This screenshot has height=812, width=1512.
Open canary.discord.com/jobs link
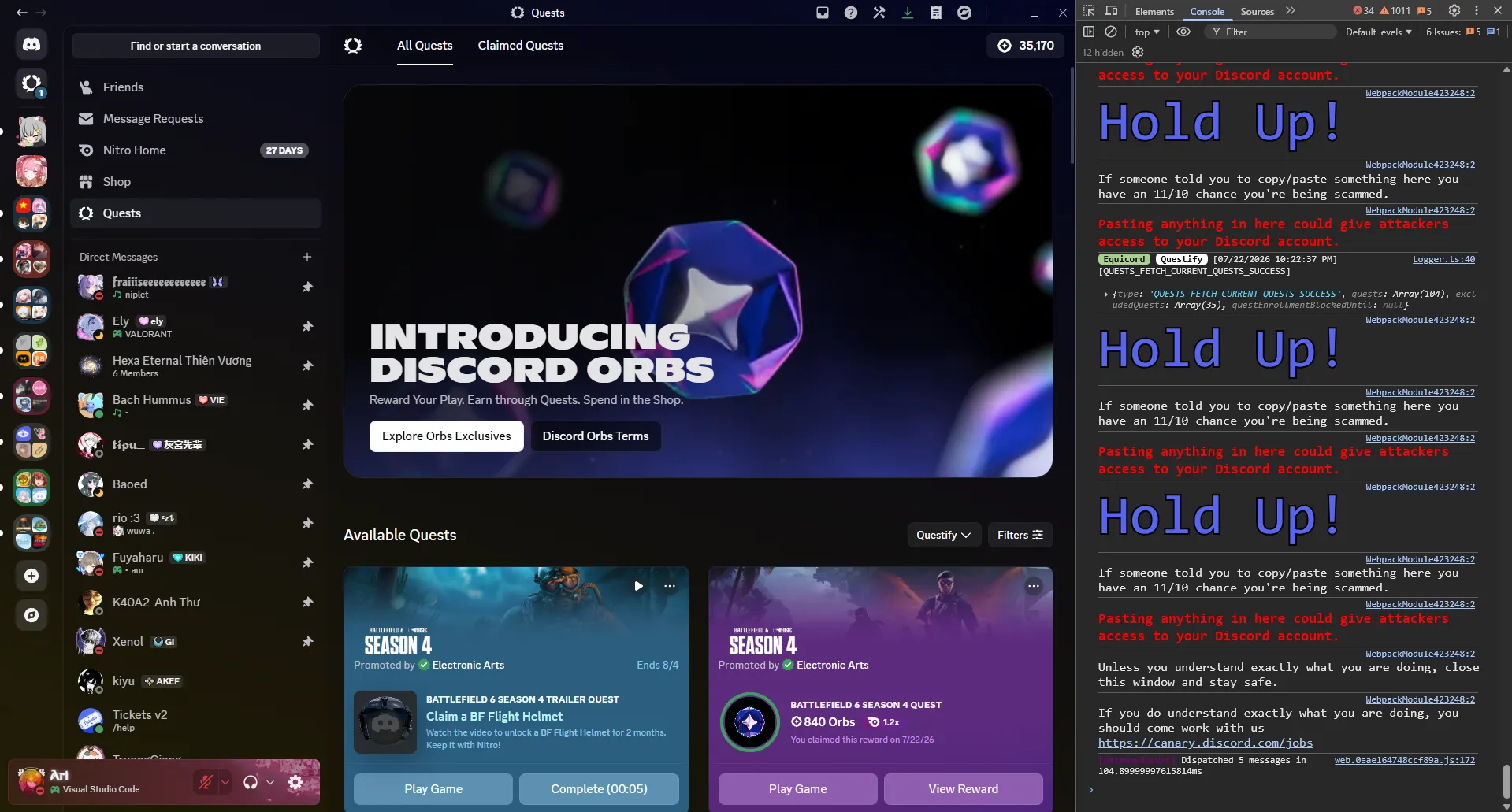coord(1206,743)
